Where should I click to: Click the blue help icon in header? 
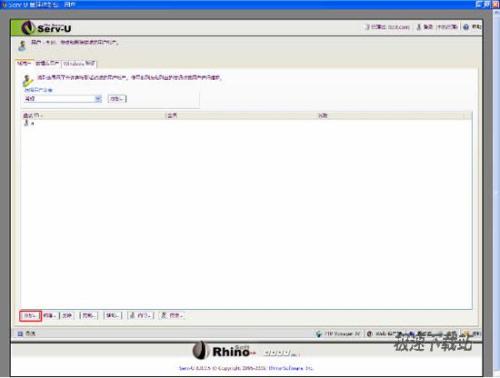(x=466, y=27)
